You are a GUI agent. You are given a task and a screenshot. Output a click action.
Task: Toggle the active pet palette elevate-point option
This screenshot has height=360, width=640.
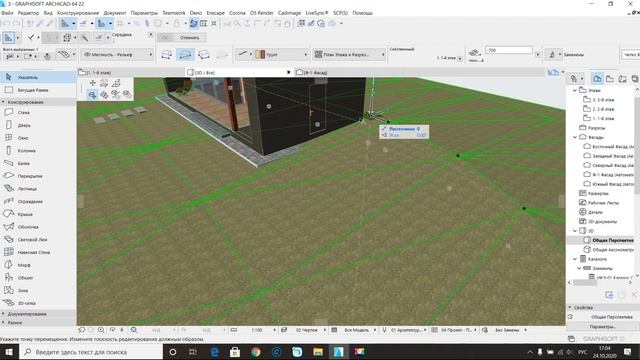coord(93,95)
